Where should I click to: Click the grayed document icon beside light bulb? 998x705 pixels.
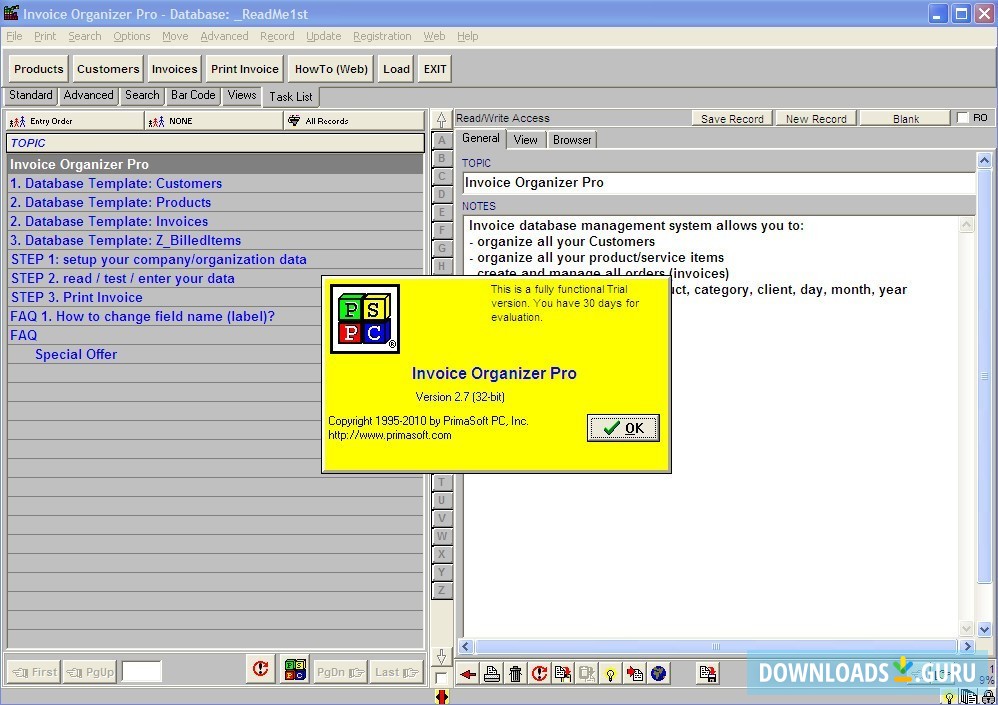coord(586,674)
